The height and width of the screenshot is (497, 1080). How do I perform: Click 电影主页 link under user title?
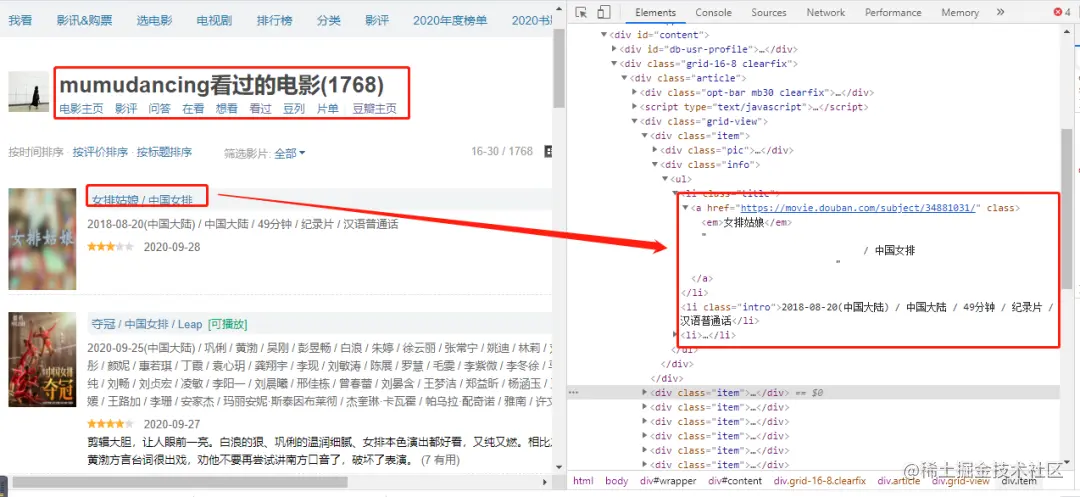(x=81, y=108)
